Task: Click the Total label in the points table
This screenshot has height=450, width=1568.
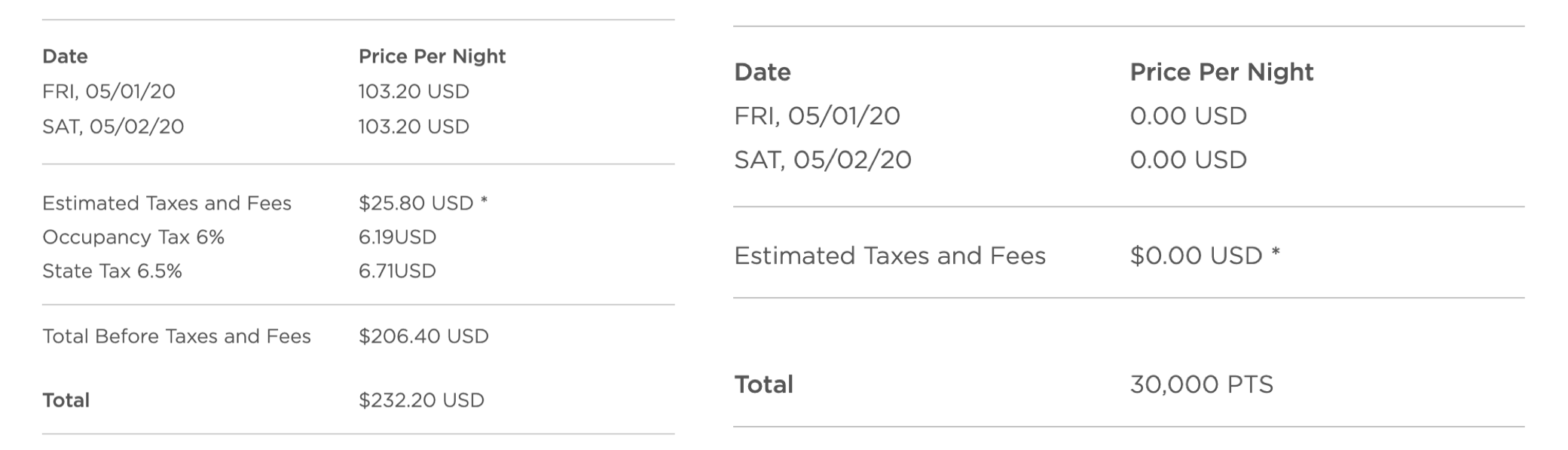Action: tap(763, 384)
